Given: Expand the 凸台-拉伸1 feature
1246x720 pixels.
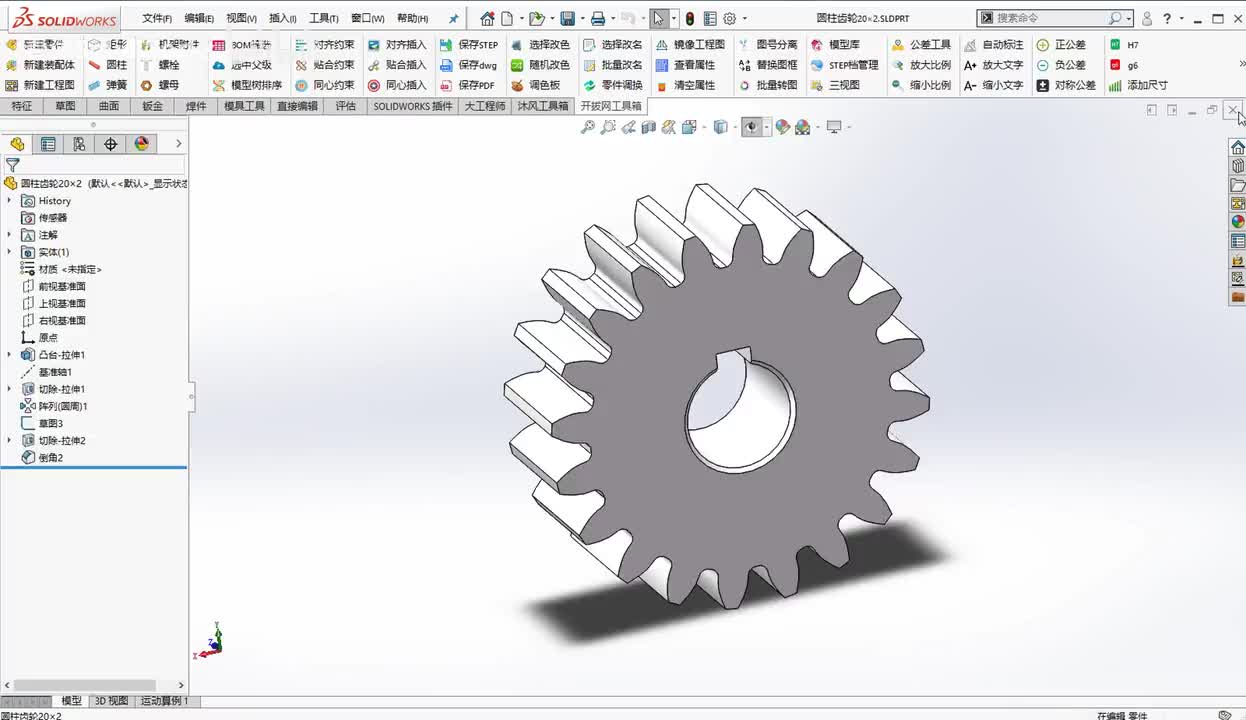Looking at the screenshot, I should (10, 355).
